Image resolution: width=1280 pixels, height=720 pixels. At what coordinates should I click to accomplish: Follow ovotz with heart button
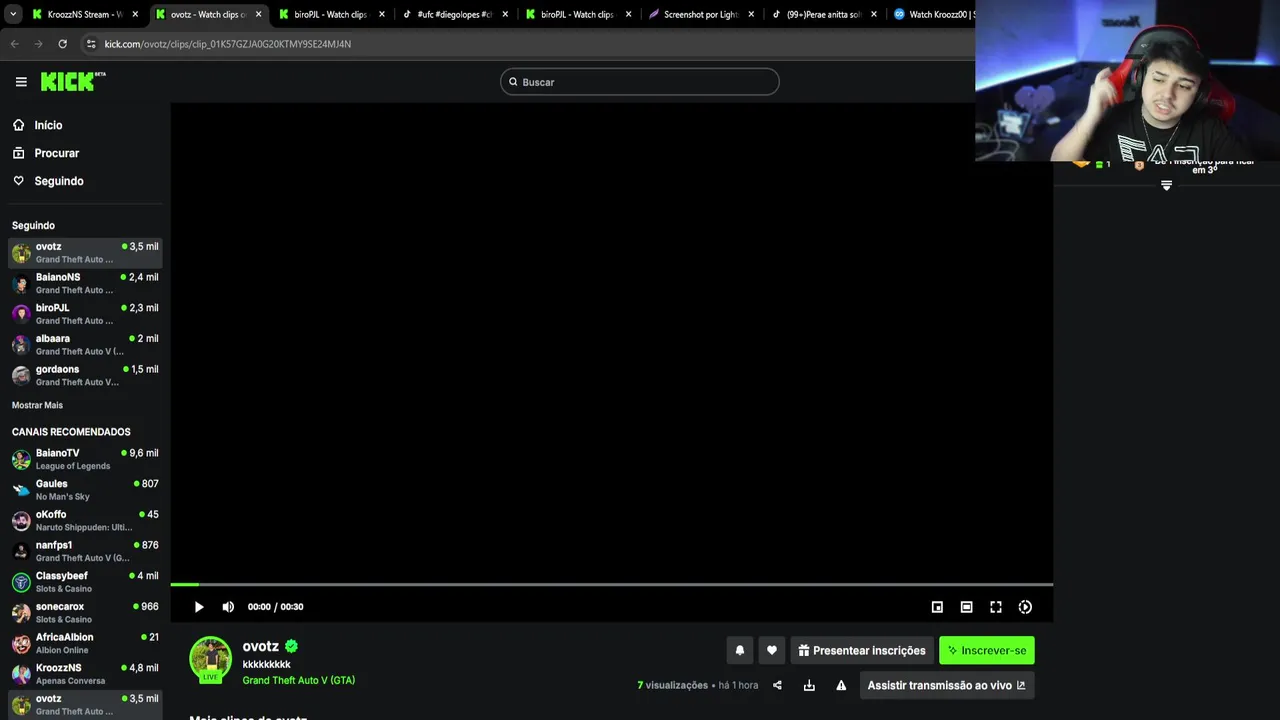[772, 650]
